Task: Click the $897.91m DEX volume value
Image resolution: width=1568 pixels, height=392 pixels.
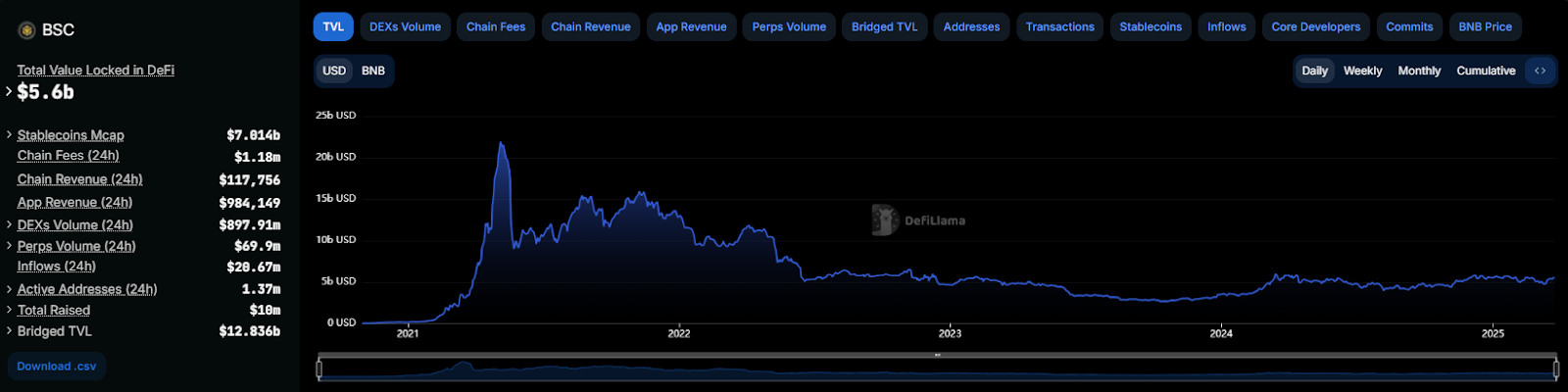Action: pos(250,224)
